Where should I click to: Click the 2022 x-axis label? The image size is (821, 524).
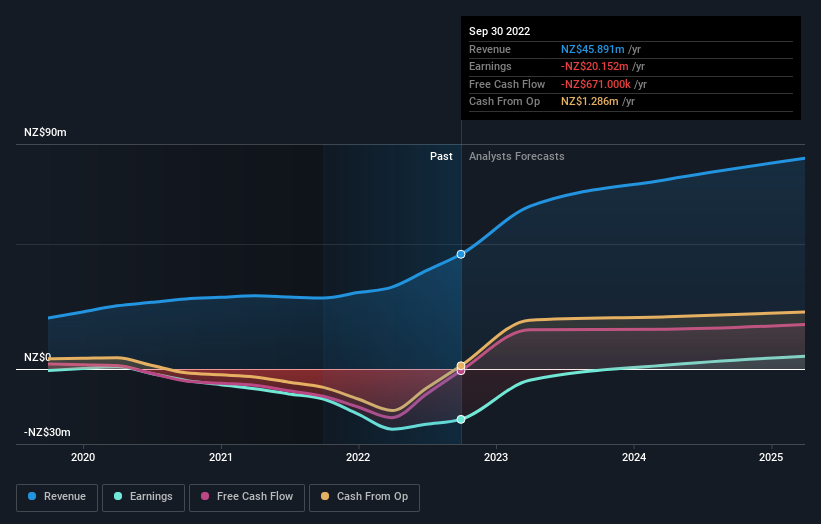click(358, 457)
